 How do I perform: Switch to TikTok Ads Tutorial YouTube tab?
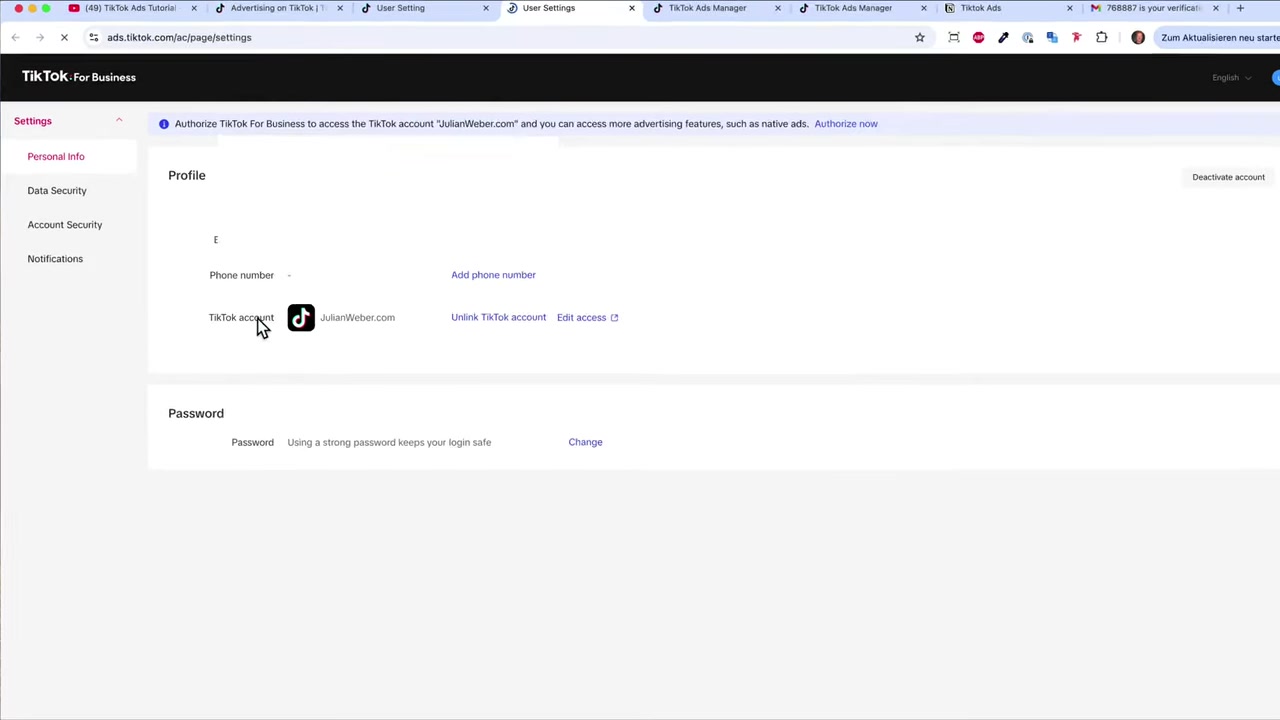coord(130,8)
